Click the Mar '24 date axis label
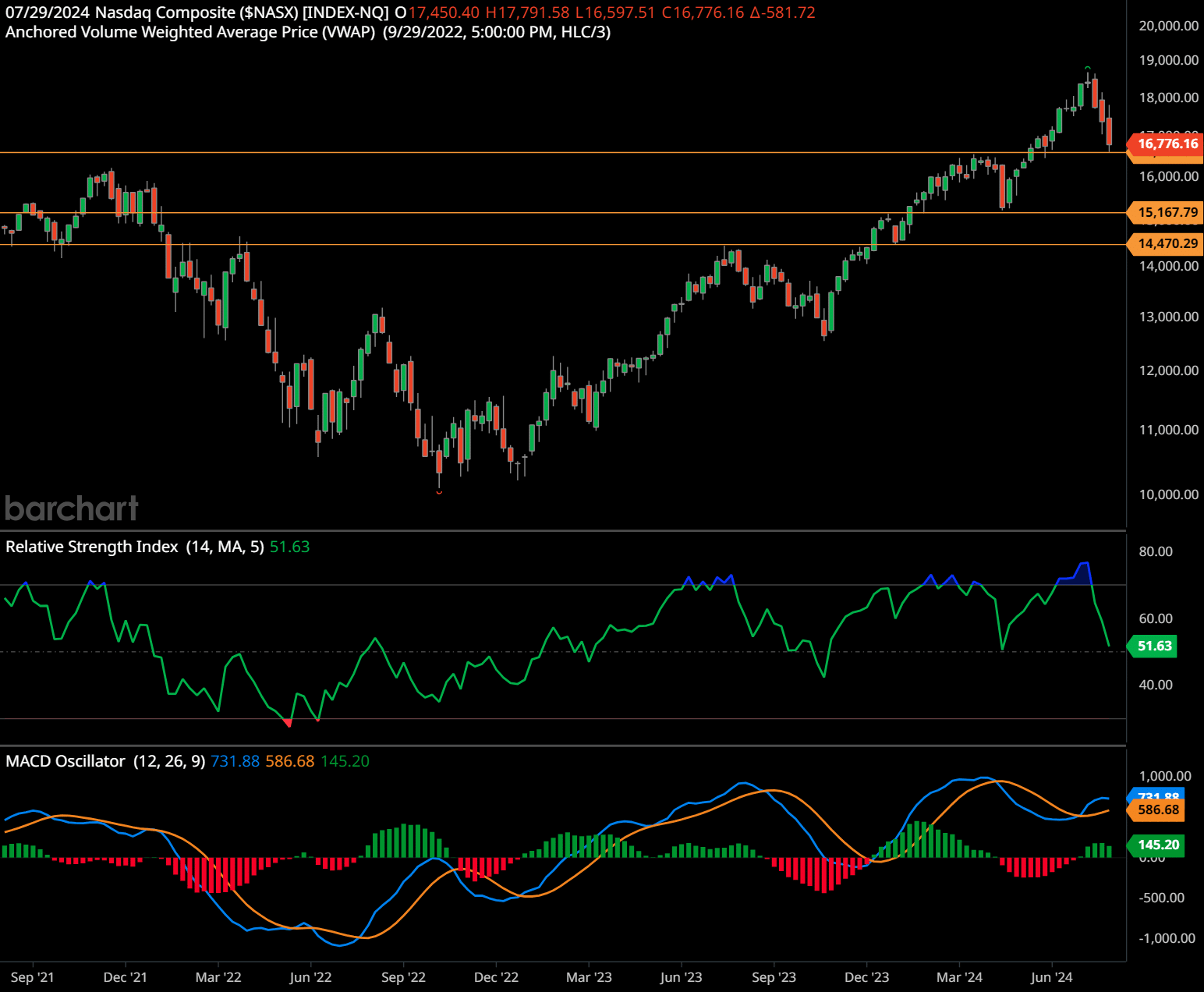The image size is (1204, 992). pos(959,977)
